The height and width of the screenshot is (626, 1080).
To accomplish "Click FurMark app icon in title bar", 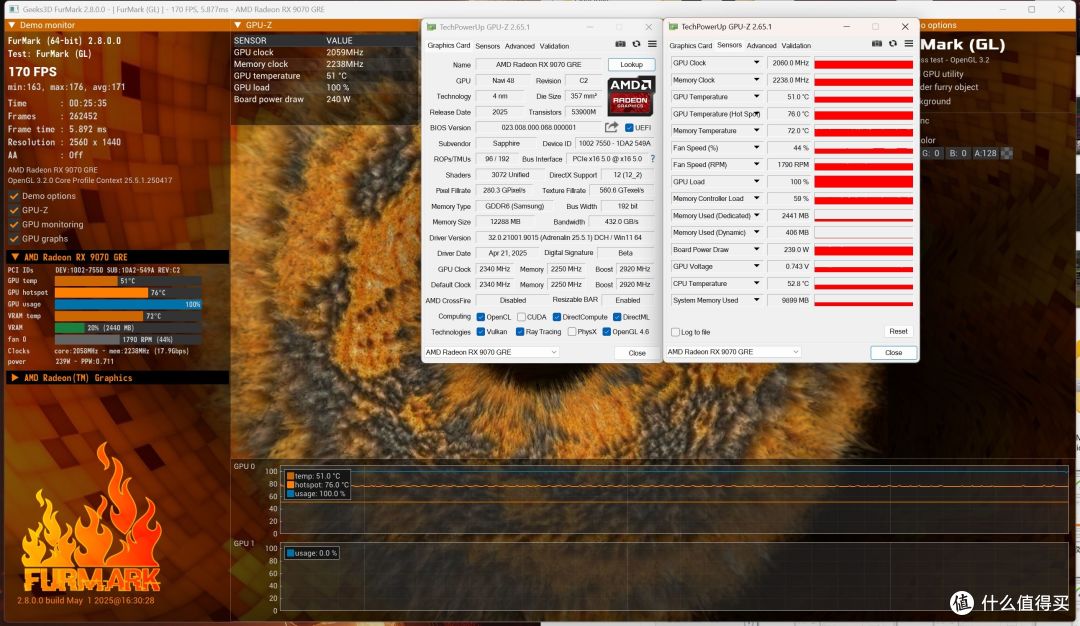I will point(13,9).
